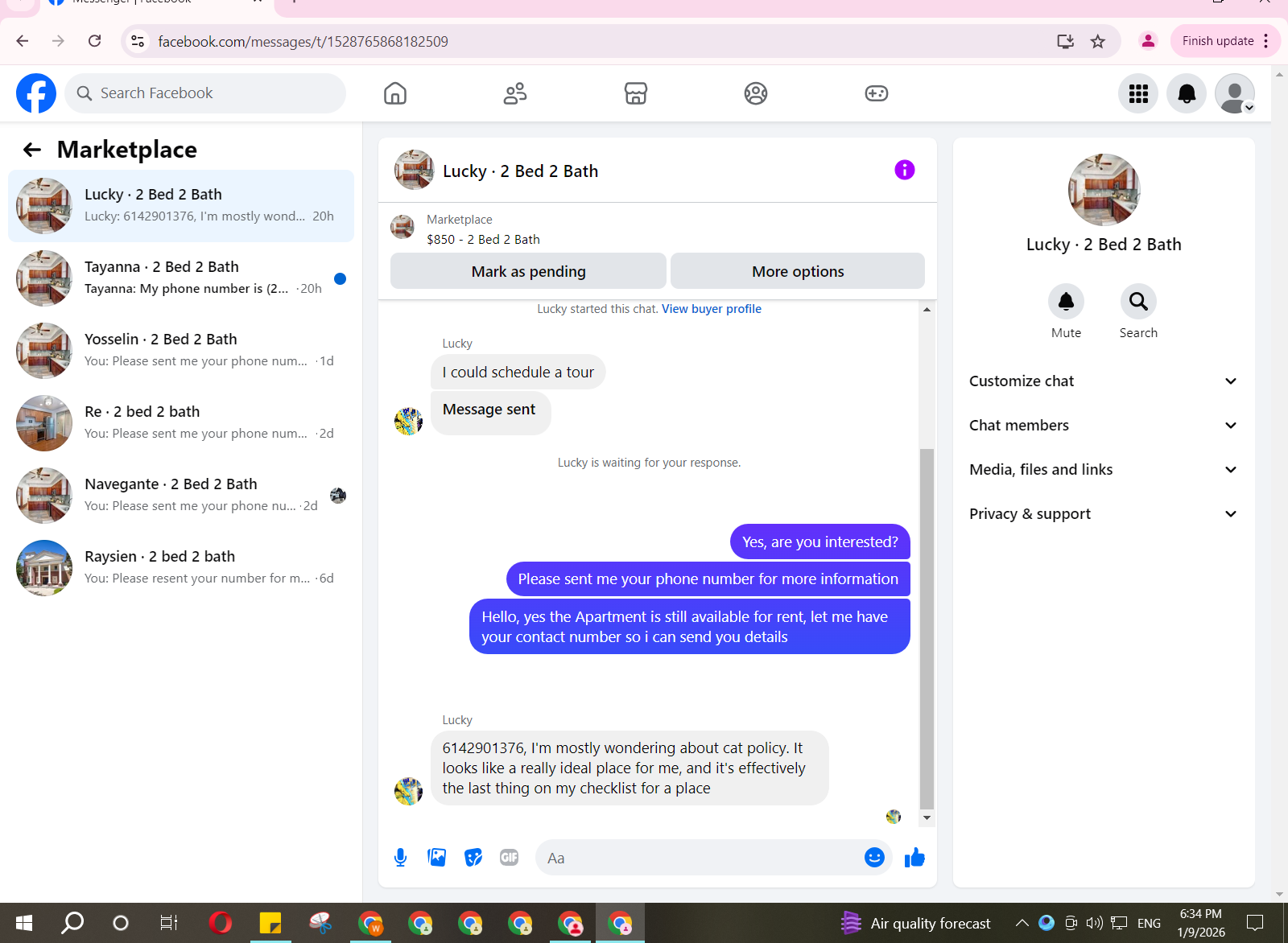Open Tayanna · 2 Bed 2 Bath conversation
Viewport: 1288px width, 943px height.
click(181, 278)
